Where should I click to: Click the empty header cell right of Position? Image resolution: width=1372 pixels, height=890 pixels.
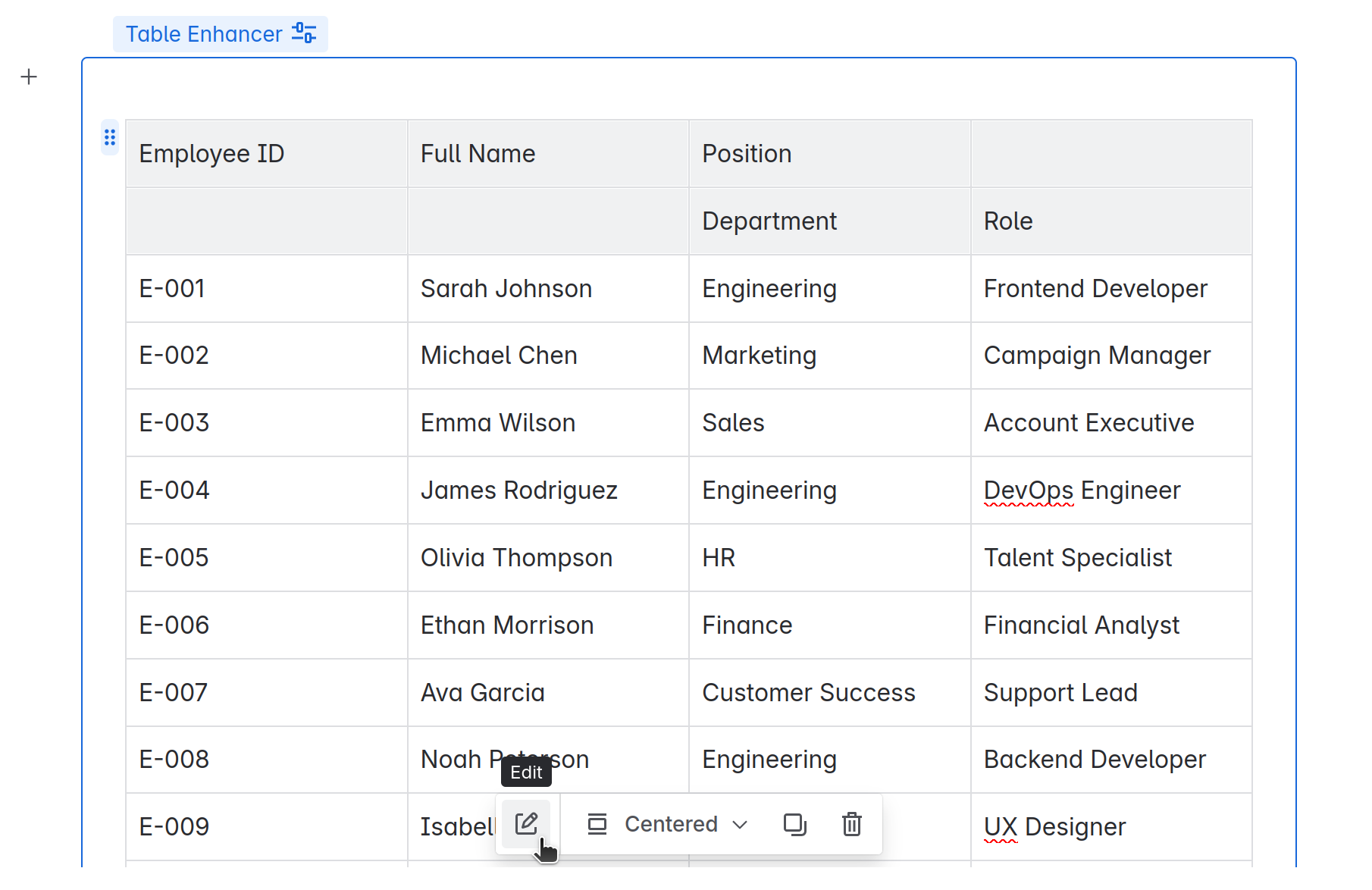pyautogui.click(x=1110, y=154)
